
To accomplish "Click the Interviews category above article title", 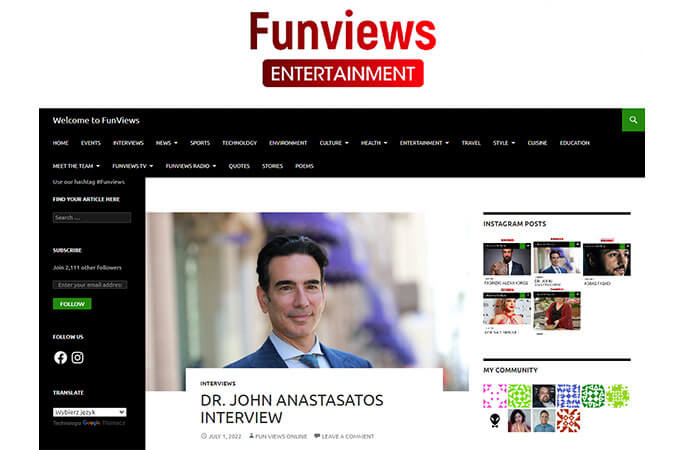I will click(x=218, y=383).
